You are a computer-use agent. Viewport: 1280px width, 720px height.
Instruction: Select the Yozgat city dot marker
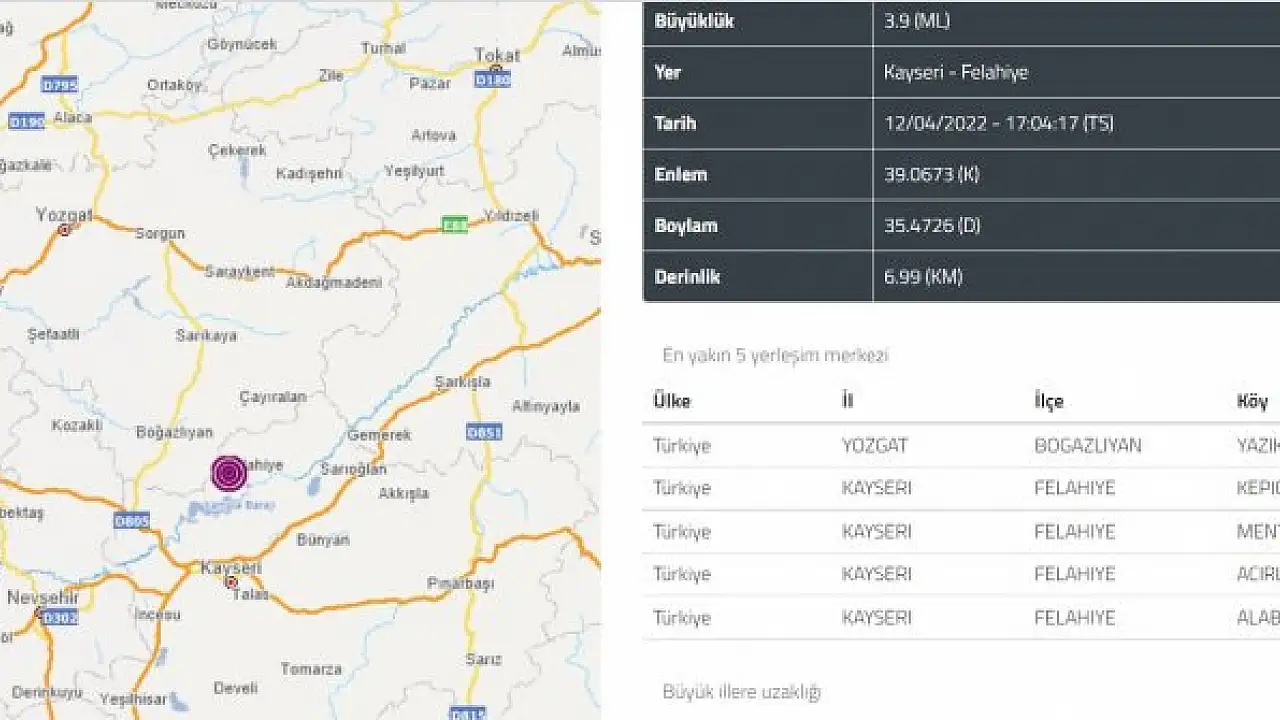click(65, 229)
